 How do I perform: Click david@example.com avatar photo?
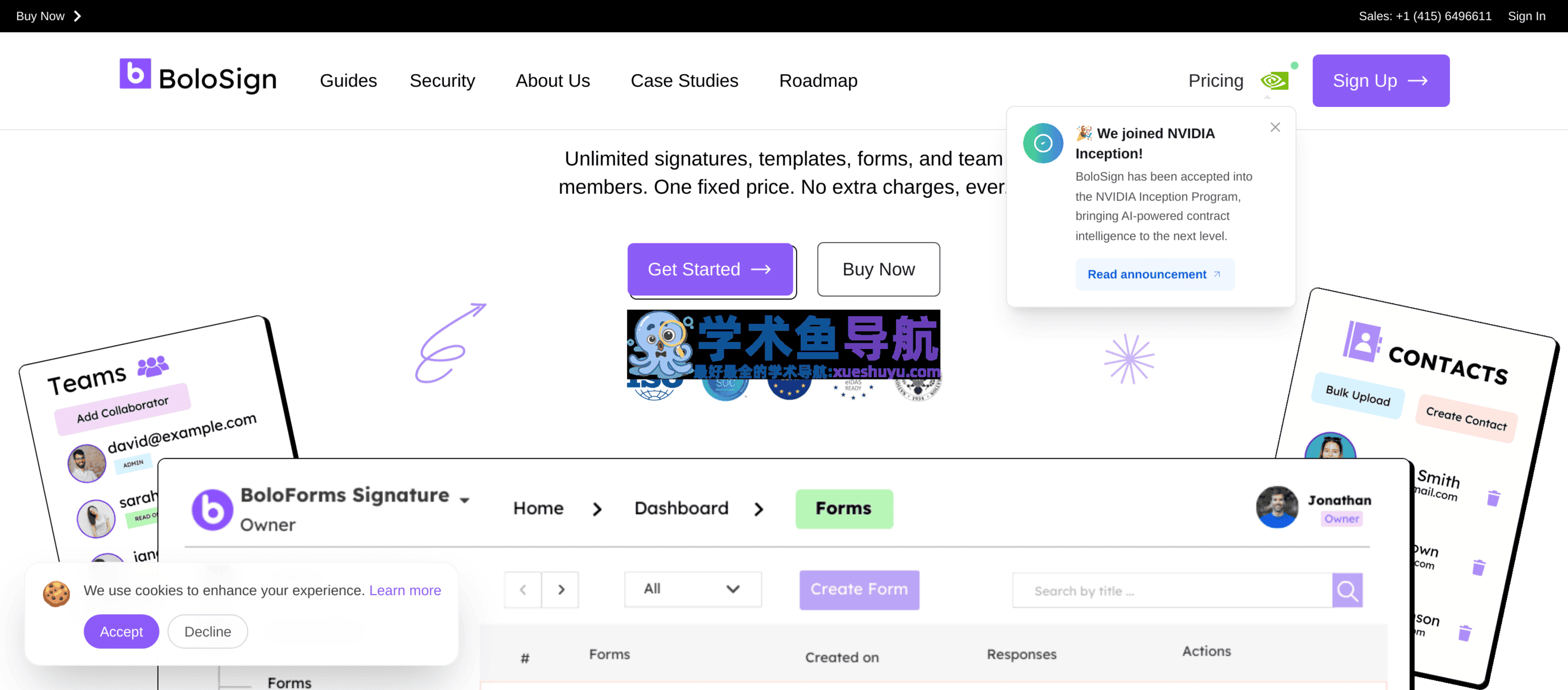click(86, 463)
